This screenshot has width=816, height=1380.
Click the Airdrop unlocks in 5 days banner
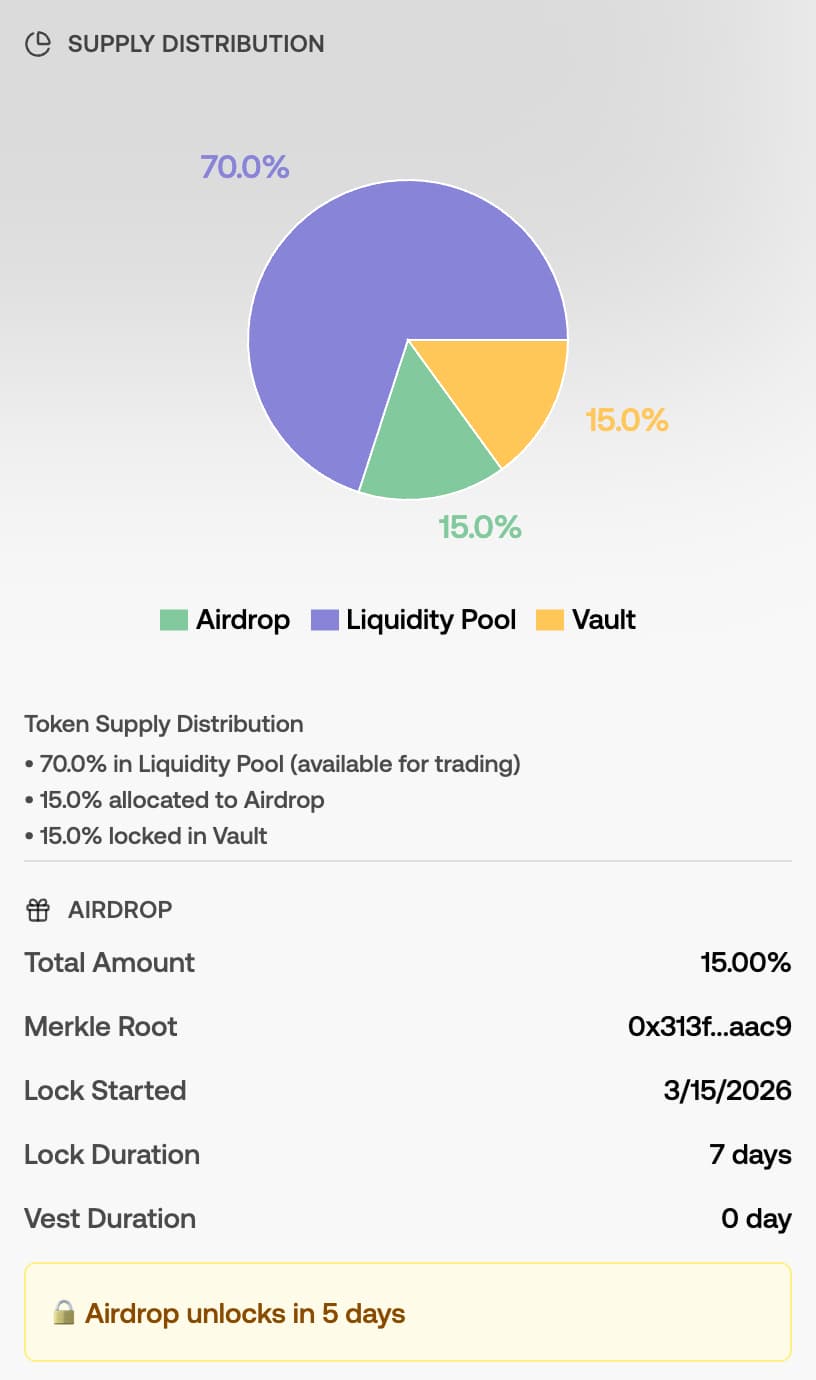click(407, 1312)
